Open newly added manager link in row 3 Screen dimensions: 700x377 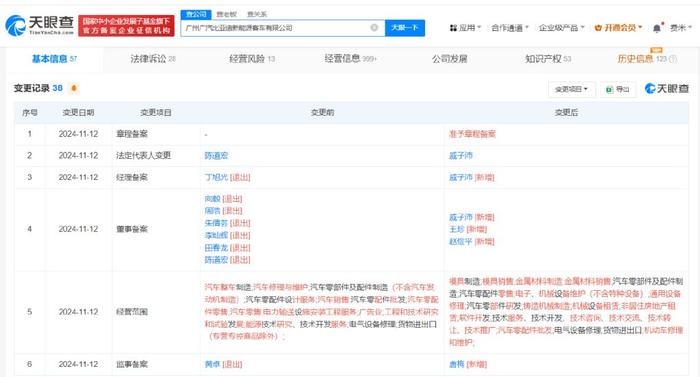pyautogui.click(x=461, y=177)
